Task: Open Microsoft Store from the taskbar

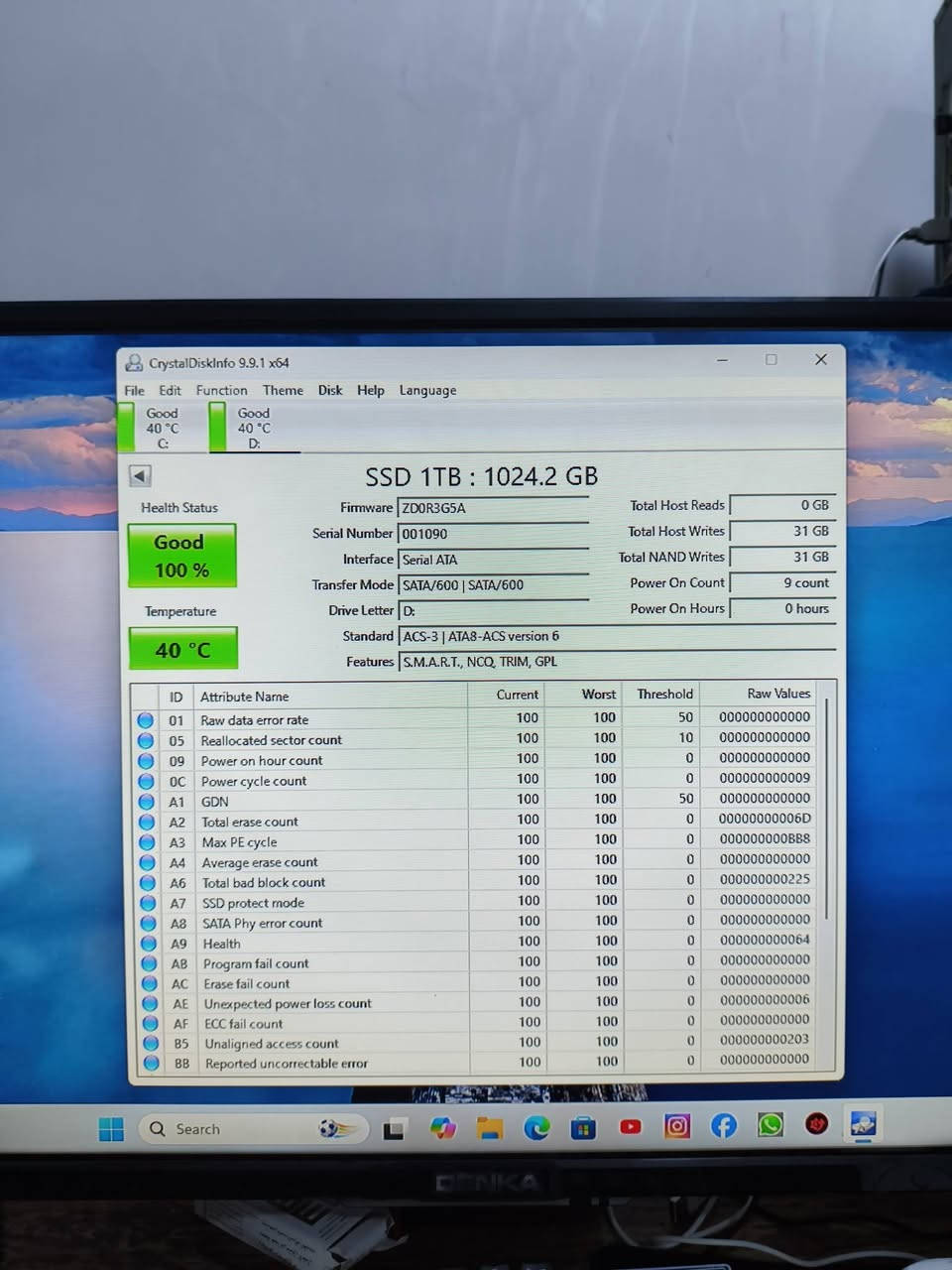Action: pos(583,1128)
